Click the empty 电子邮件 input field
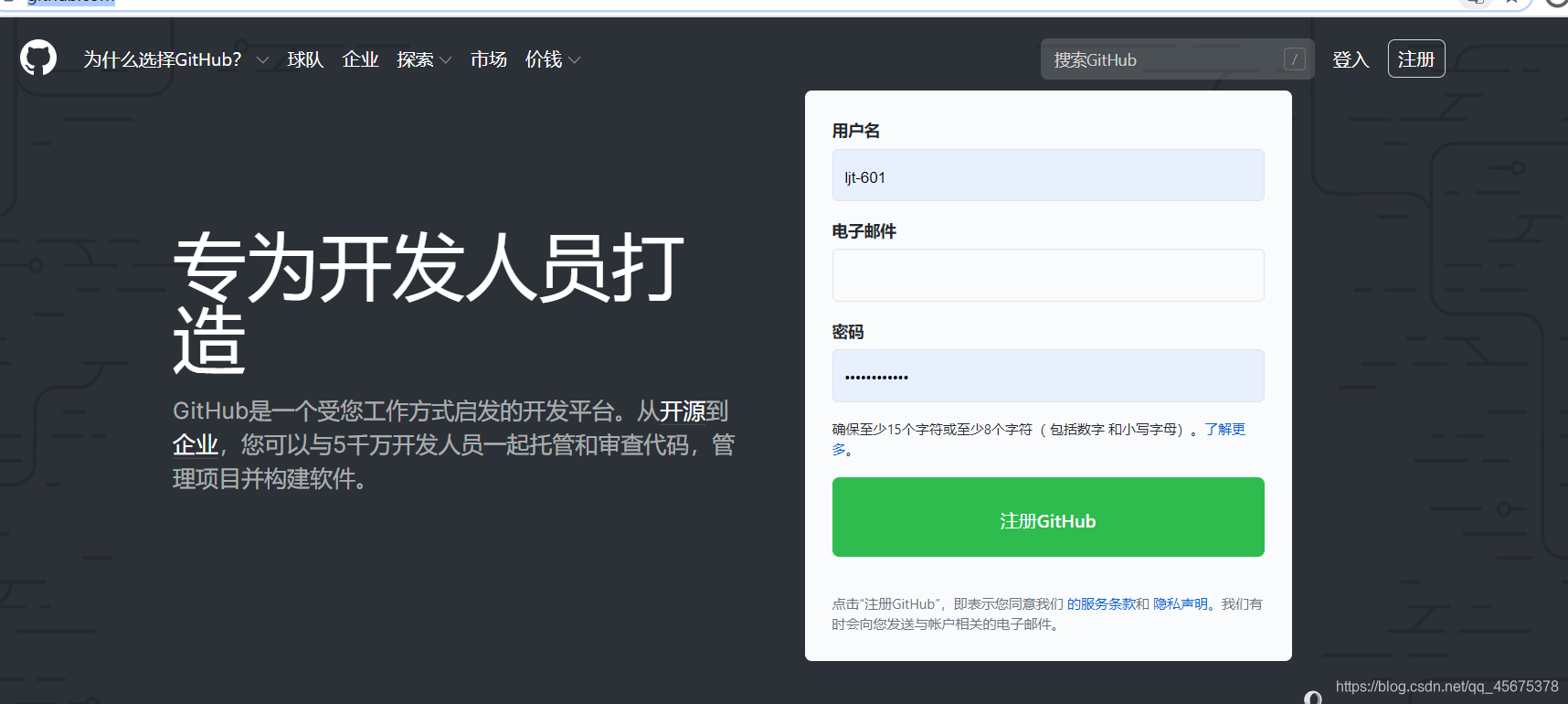The width and height of the screenshot is (1568, 704). [1048, 275]
